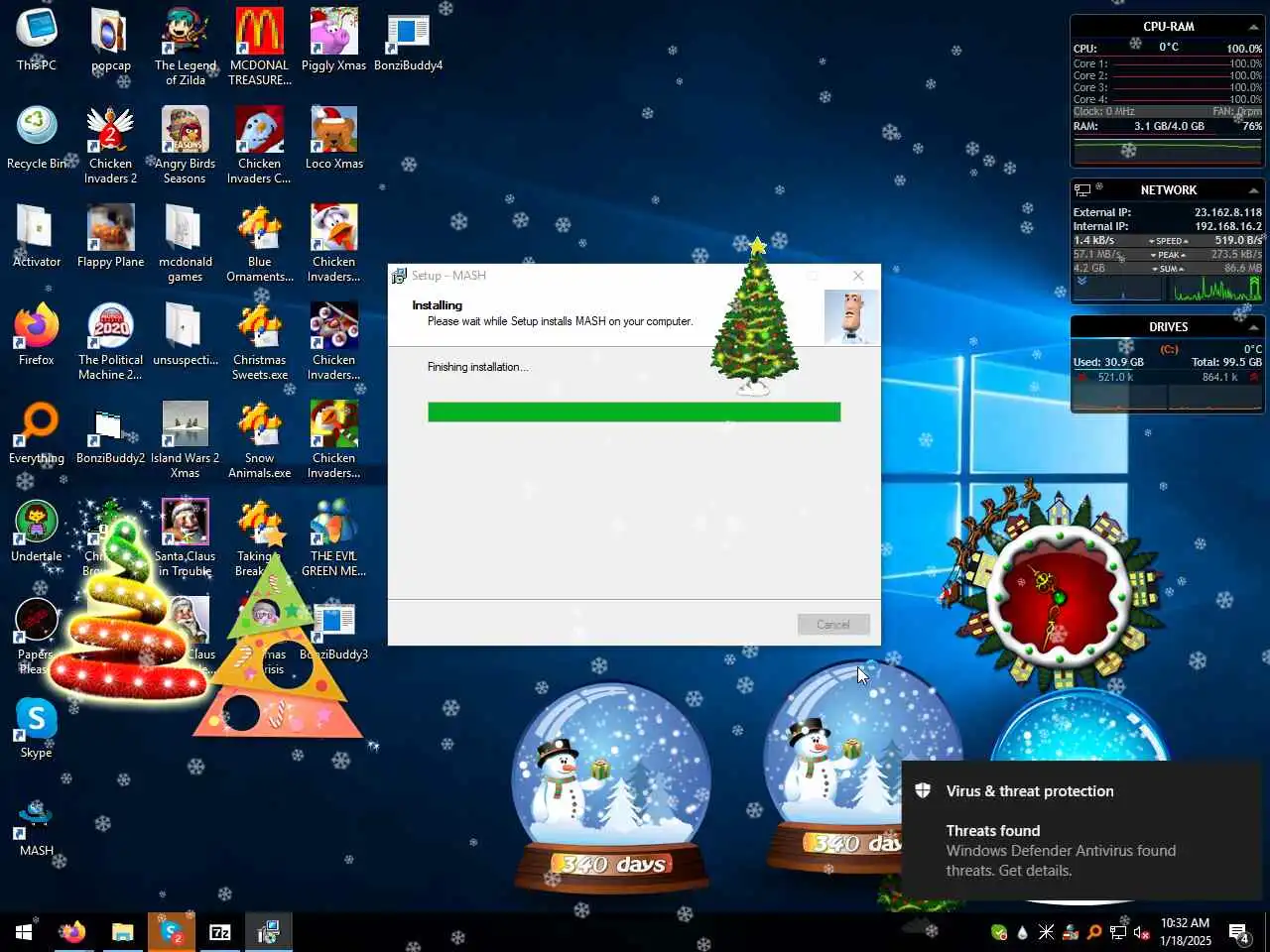The height and width of the screenshot is (952, 1270).
Task: Close the Setup - MASH window
Action: pos(858,276)
